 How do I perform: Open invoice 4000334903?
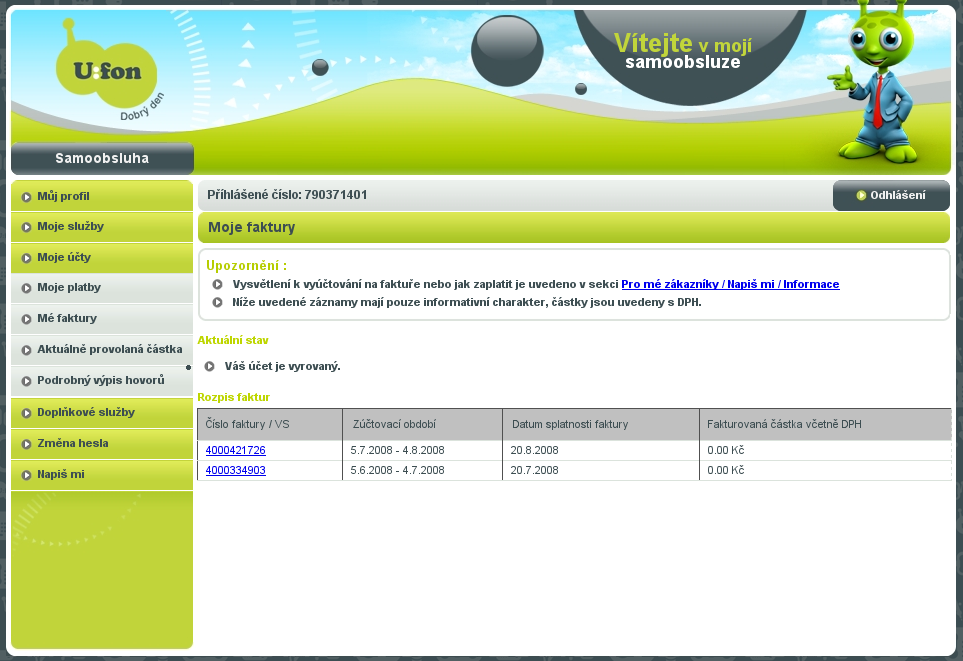236,471
